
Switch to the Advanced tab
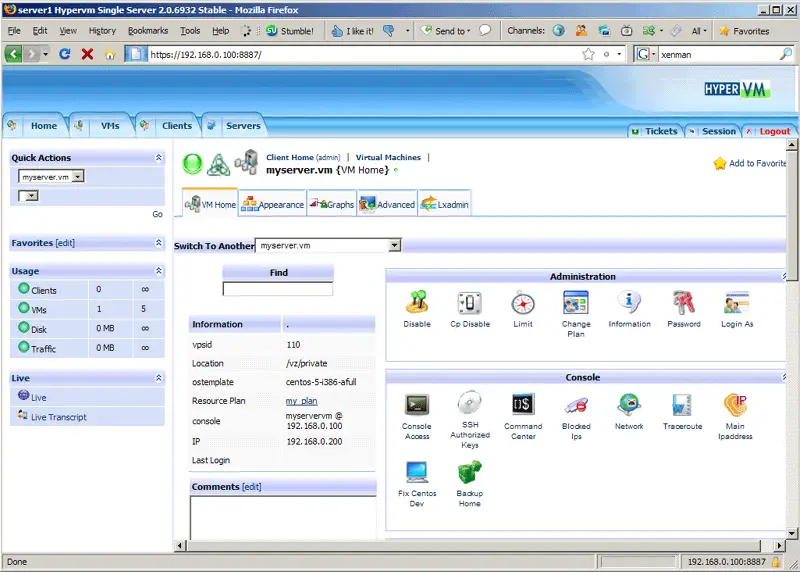(387, 204)
